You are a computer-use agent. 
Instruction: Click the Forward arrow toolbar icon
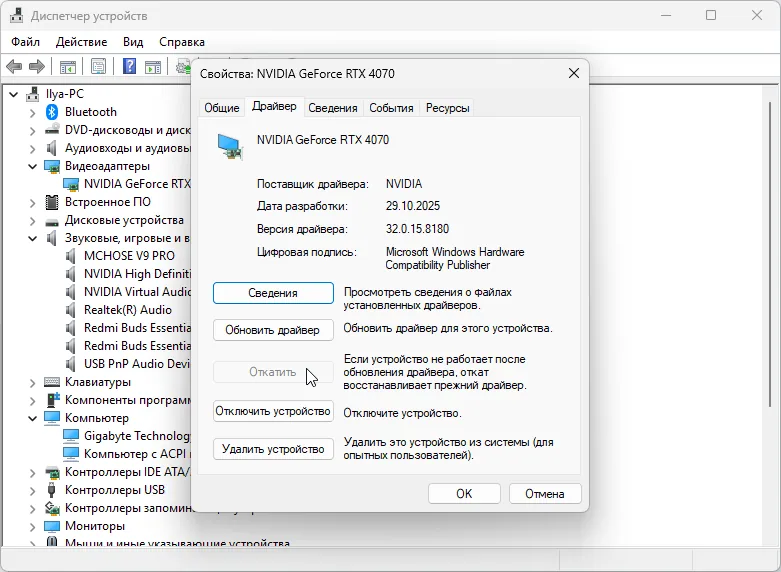[37, 66]
